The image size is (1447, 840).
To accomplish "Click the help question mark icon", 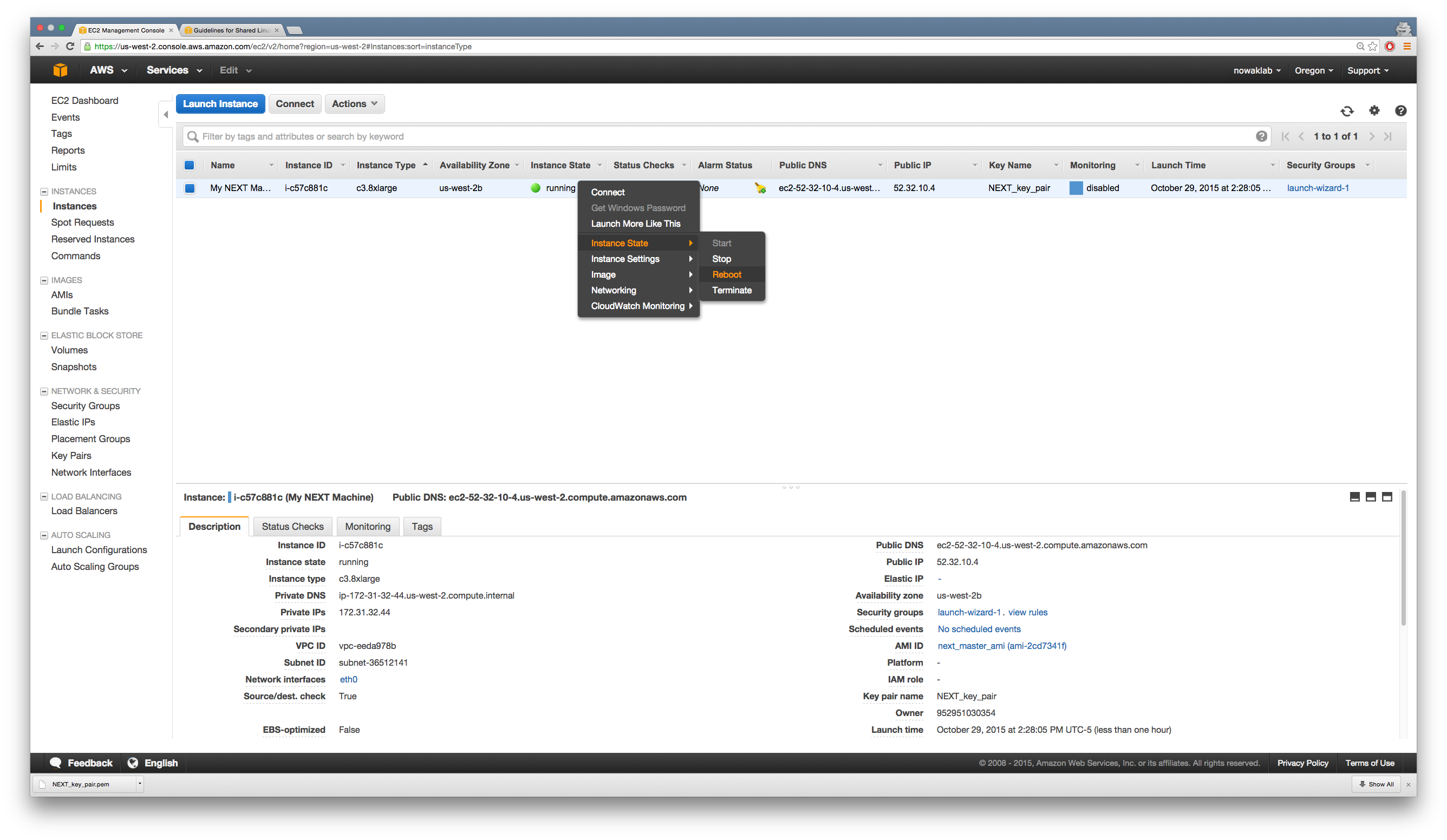I will [1400, 111].
